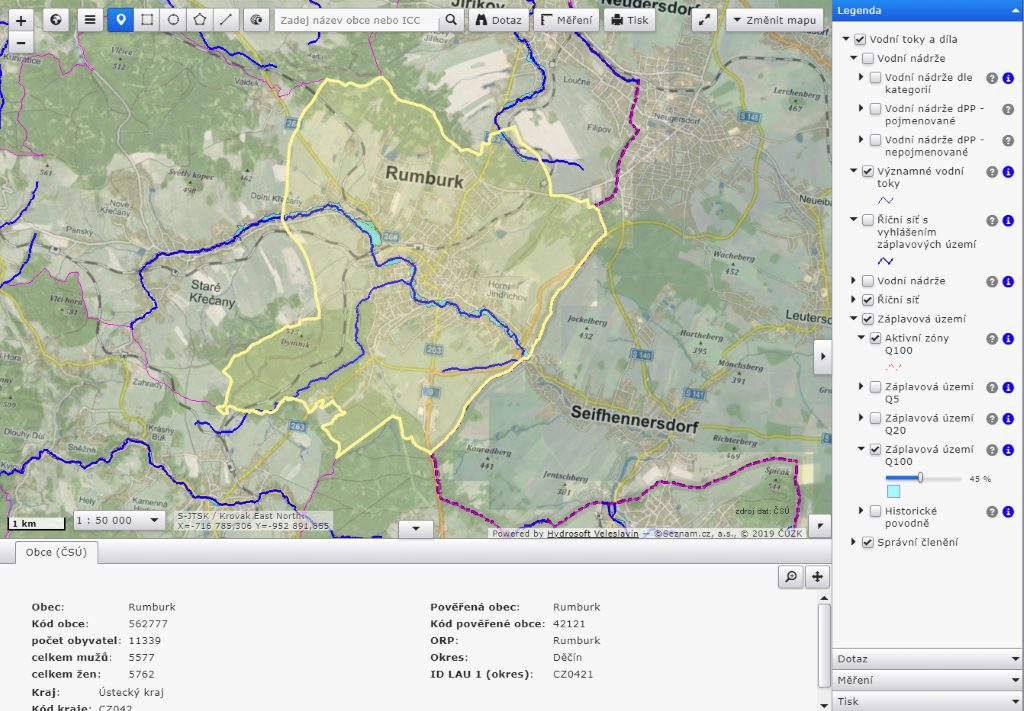Click the palette tool icon
The width and height of the screenshot is (1024, 711).
coord(257,20)
